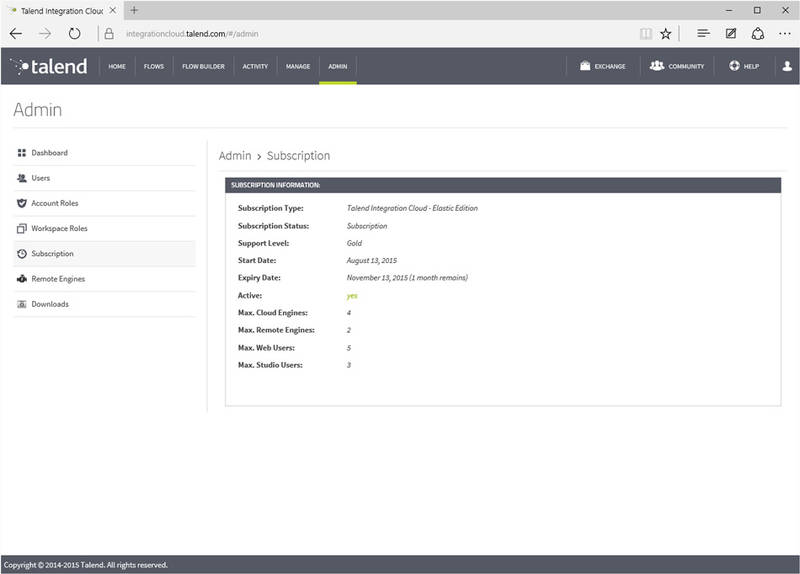Open the FLOWS menu item
Screen dimensions: 800x574
(154, 66)
